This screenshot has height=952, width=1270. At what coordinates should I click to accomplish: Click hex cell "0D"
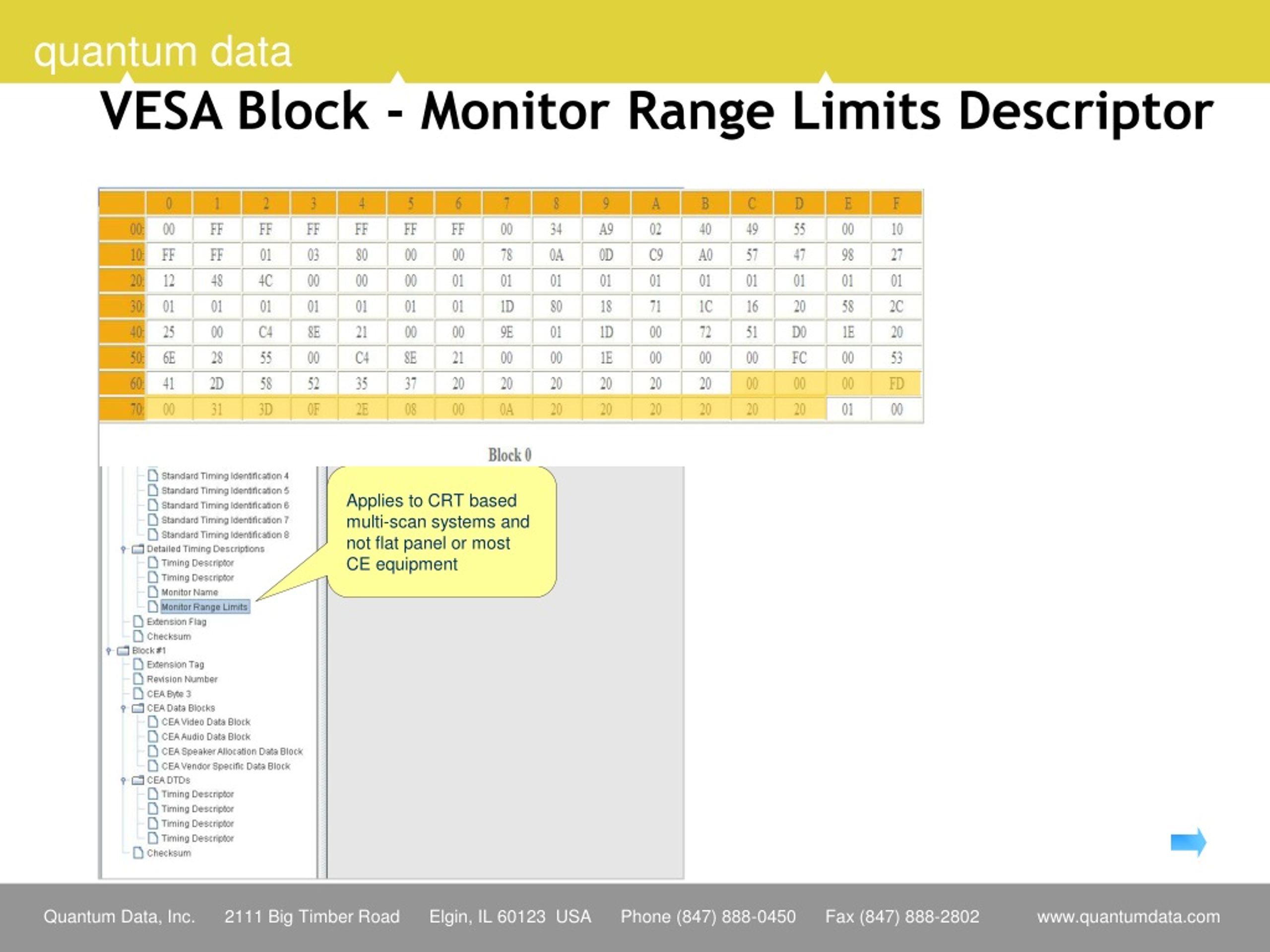pyautogui.click(x=606, y=255)
